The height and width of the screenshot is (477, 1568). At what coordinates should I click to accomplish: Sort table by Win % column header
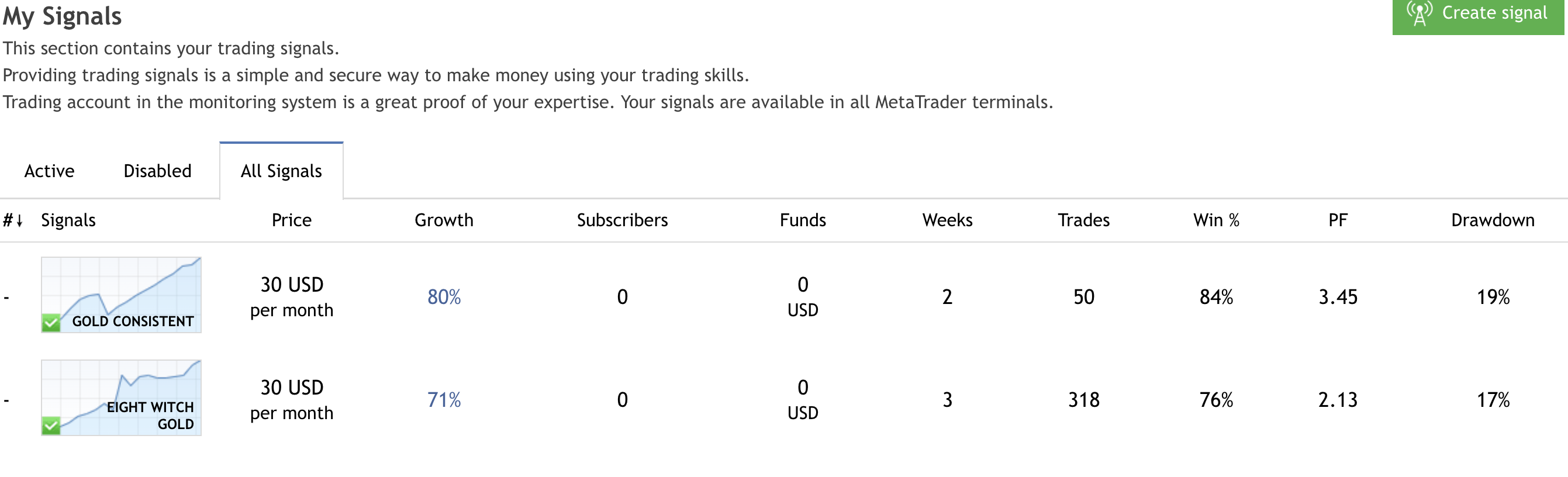(1216, 220)
